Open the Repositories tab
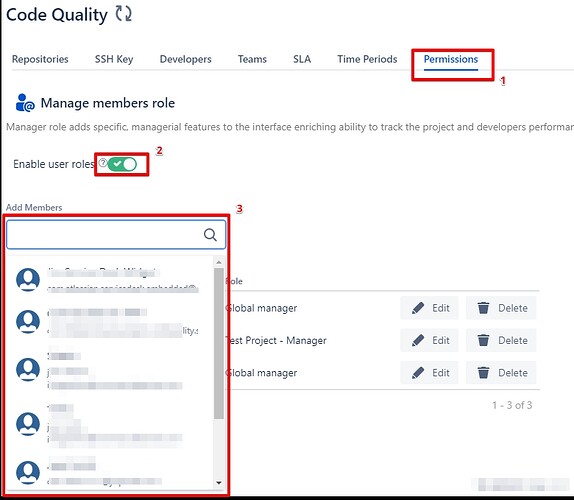 (40, 59)
